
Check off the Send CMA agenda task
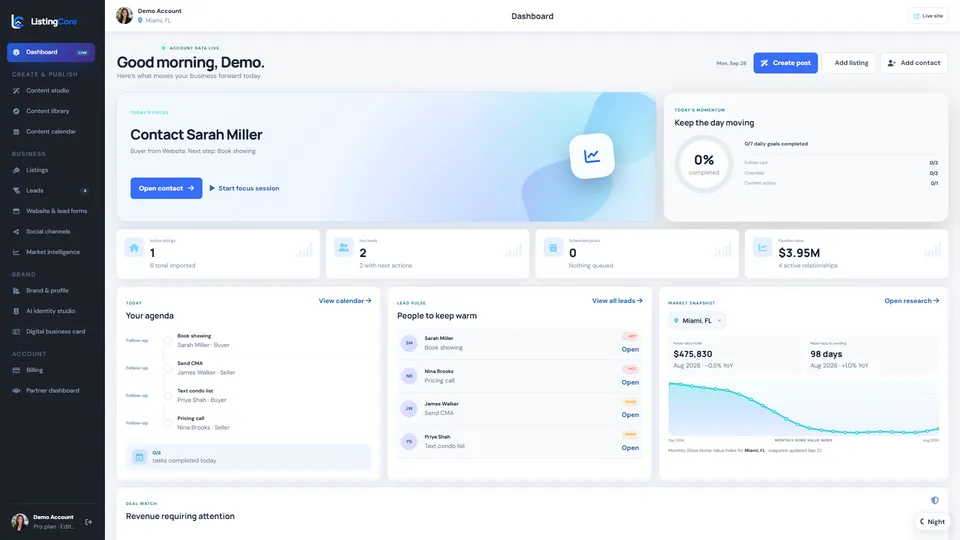click(168, 368)
